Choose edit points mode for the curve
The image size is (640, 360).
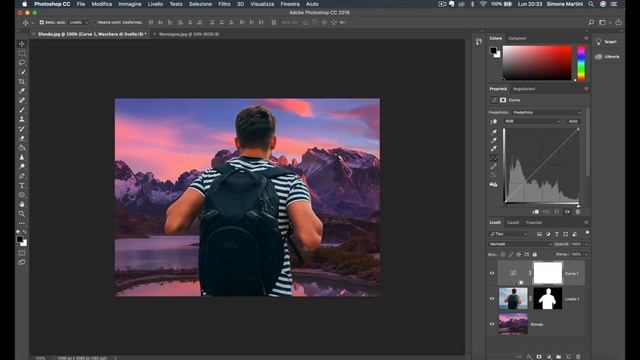(x=493, y=158)
